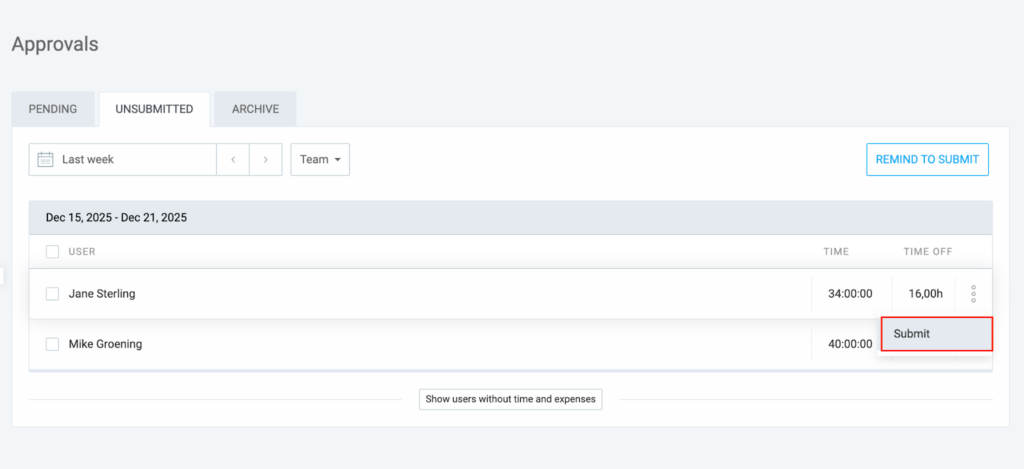Click the calendar icon in the date picker

tap(45, 160)
